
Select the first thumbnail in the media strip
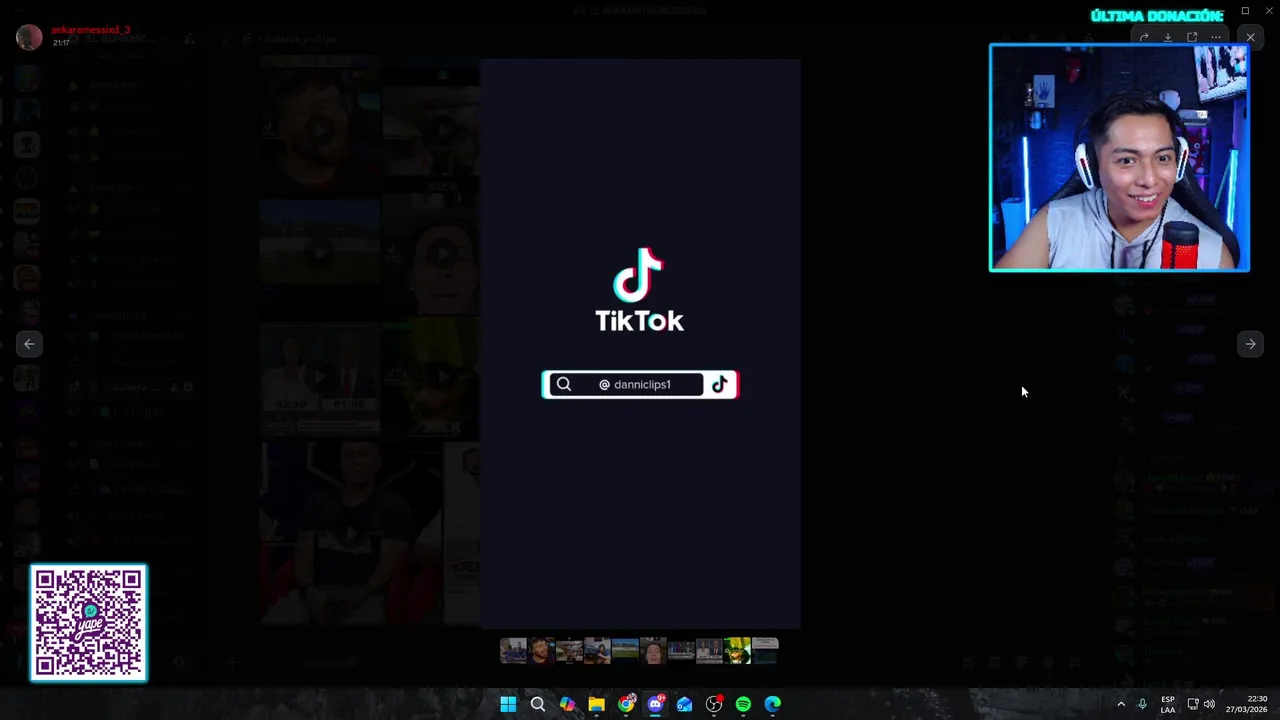coord(513,651)
